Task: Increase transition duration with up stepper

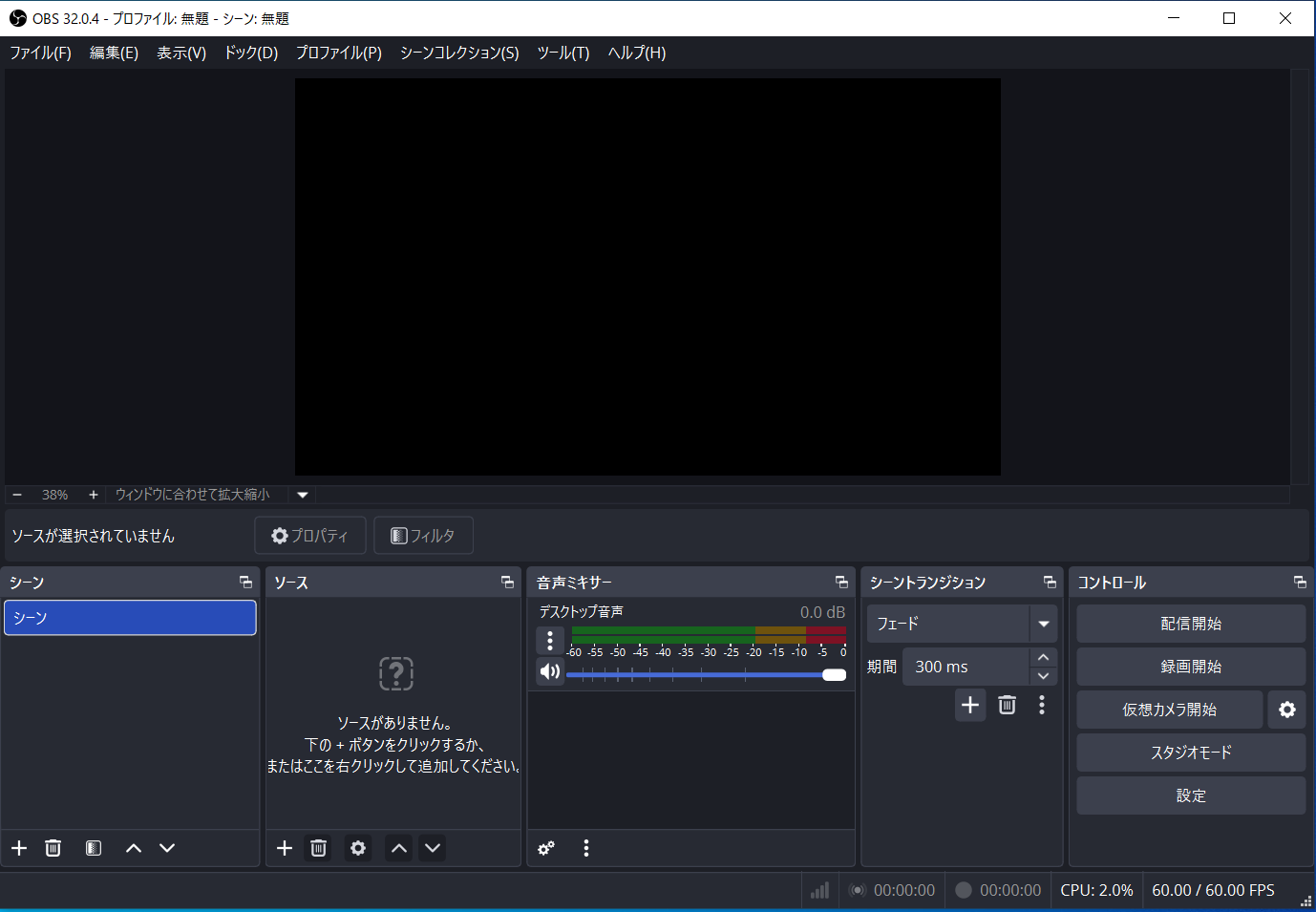Action: (x=1043, y=658)
